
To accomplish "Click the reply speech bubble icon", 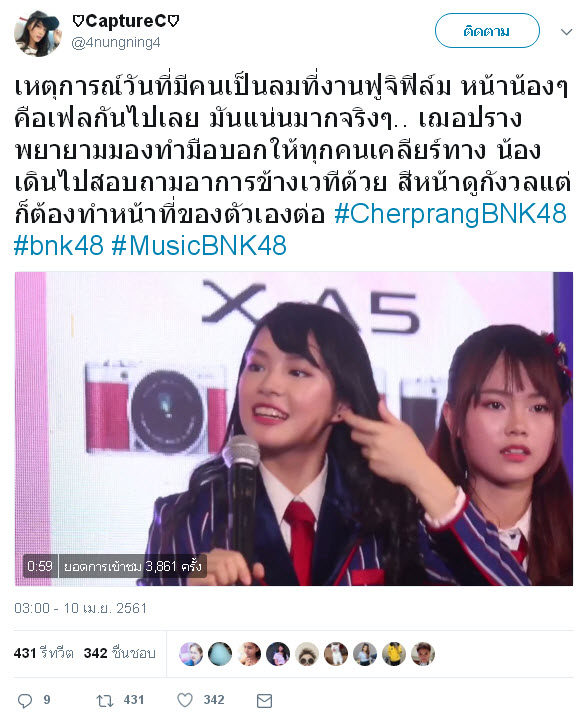I will click(x=24, y=700).
